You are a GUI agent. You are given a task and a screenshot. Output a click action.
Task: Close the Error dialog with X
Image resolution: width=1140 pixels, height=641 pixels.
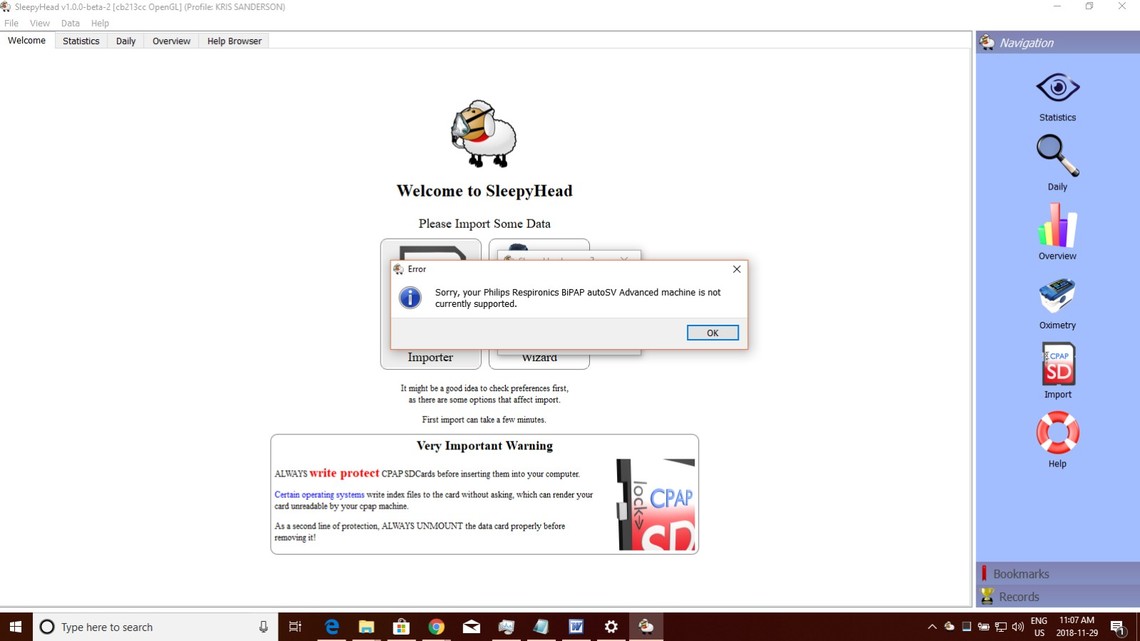click(x=736, y=269)
